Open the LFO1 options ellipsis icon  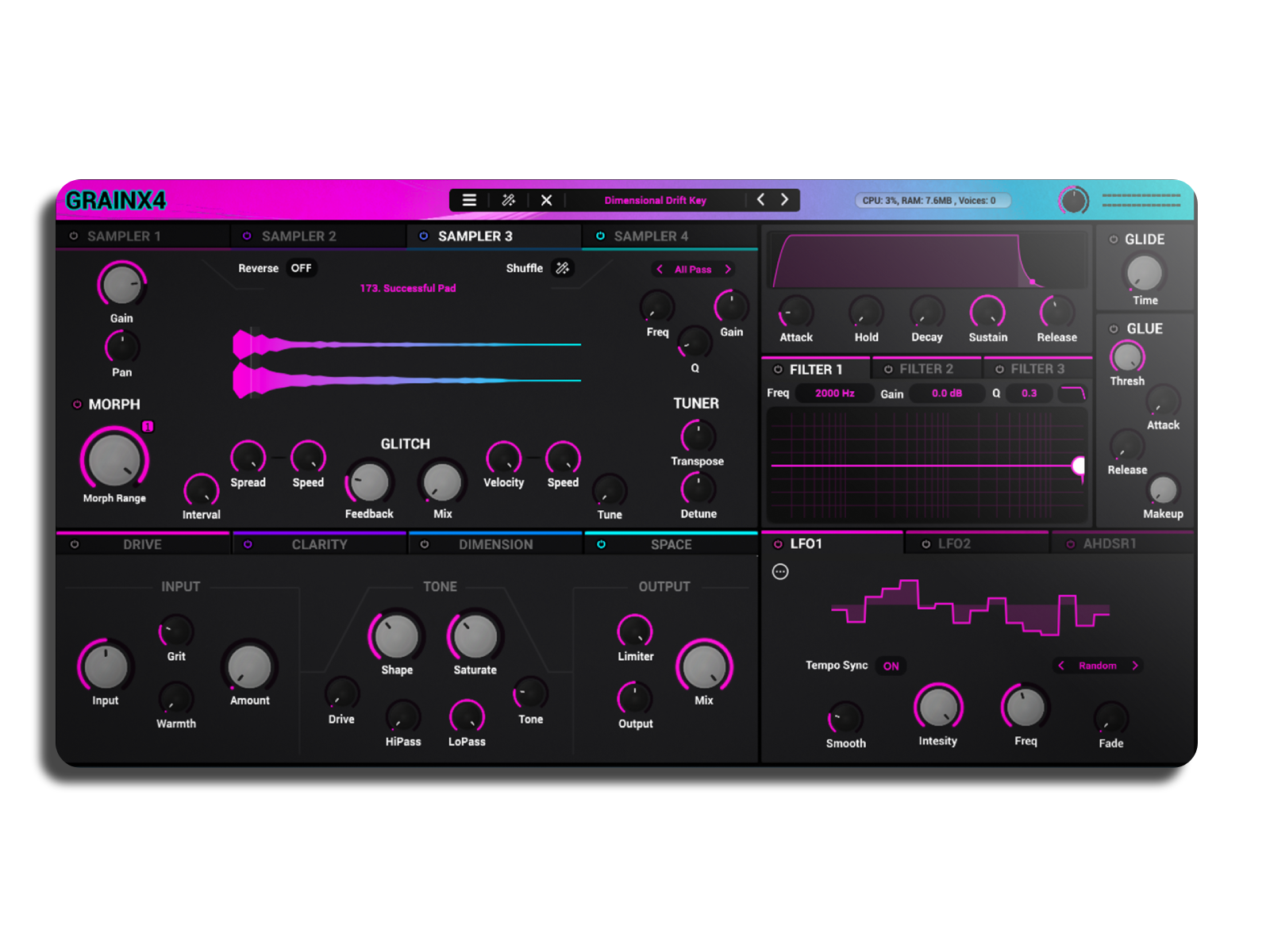point(780,572)
